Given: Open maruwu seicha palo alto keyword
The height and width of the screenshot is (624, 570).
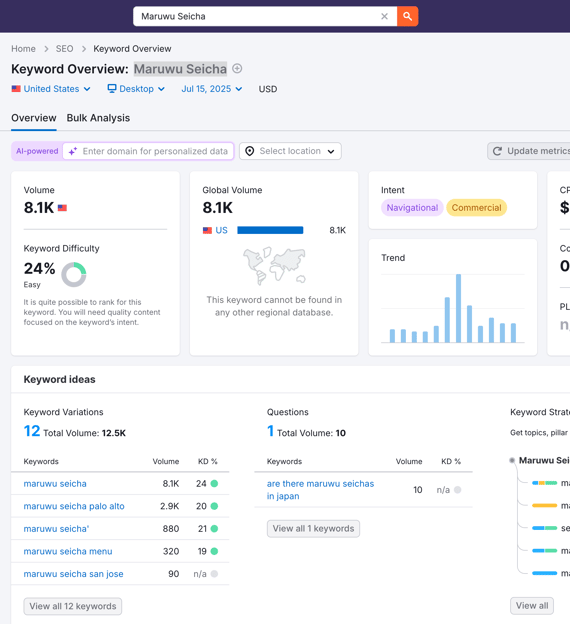Looking at the screenshot, I should (74, 506).
